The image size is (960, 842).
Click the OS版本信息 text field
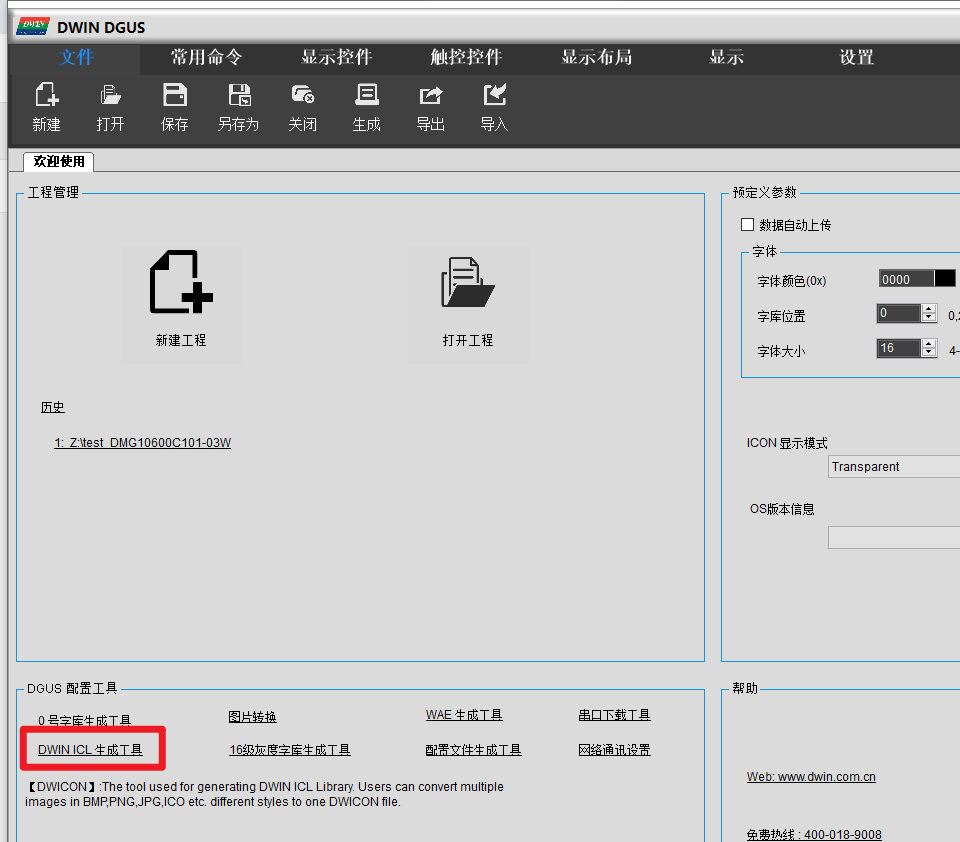[894, 538]
